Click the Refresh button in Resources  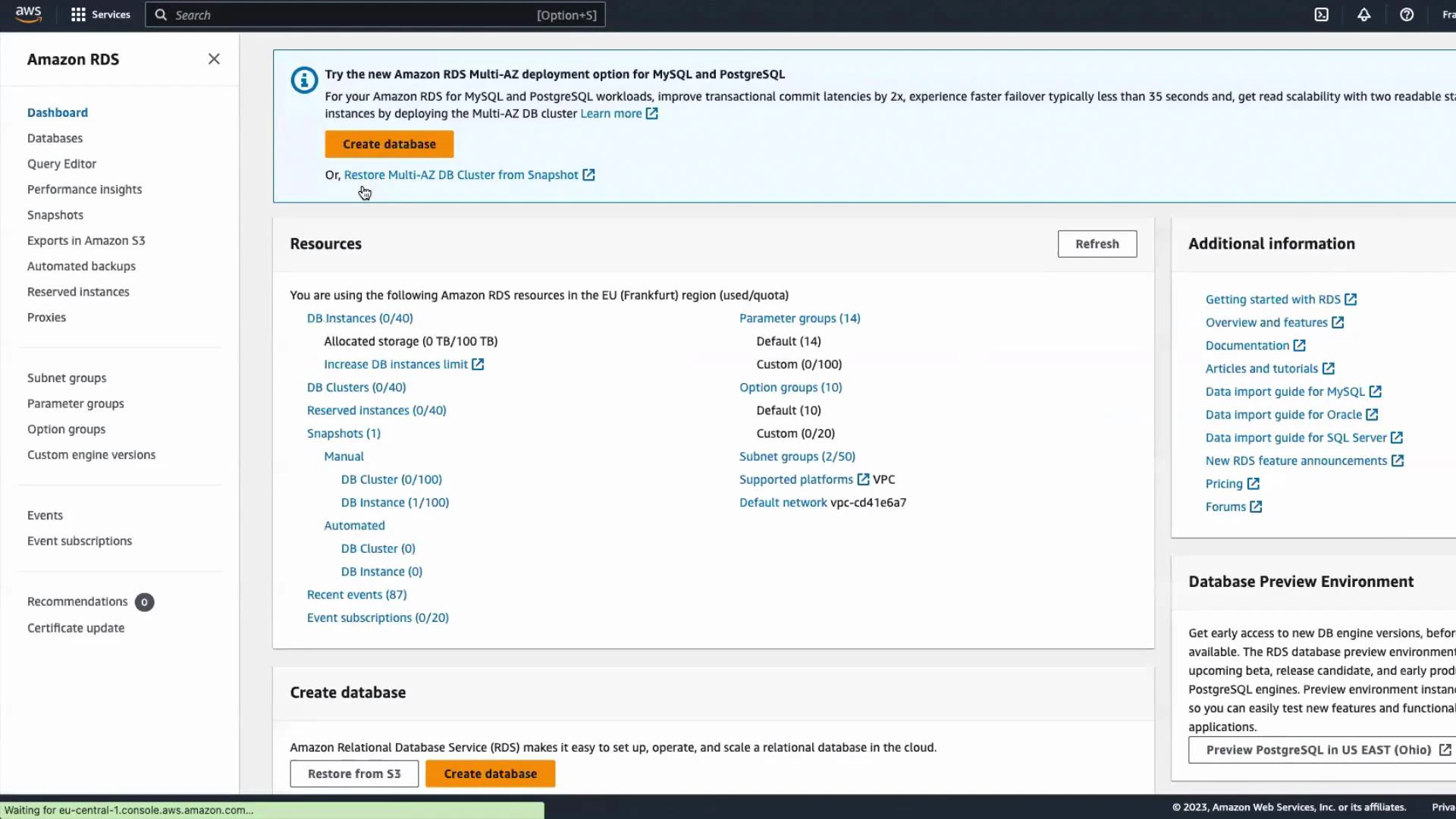pyautogui.click(x=1097, y=243)
